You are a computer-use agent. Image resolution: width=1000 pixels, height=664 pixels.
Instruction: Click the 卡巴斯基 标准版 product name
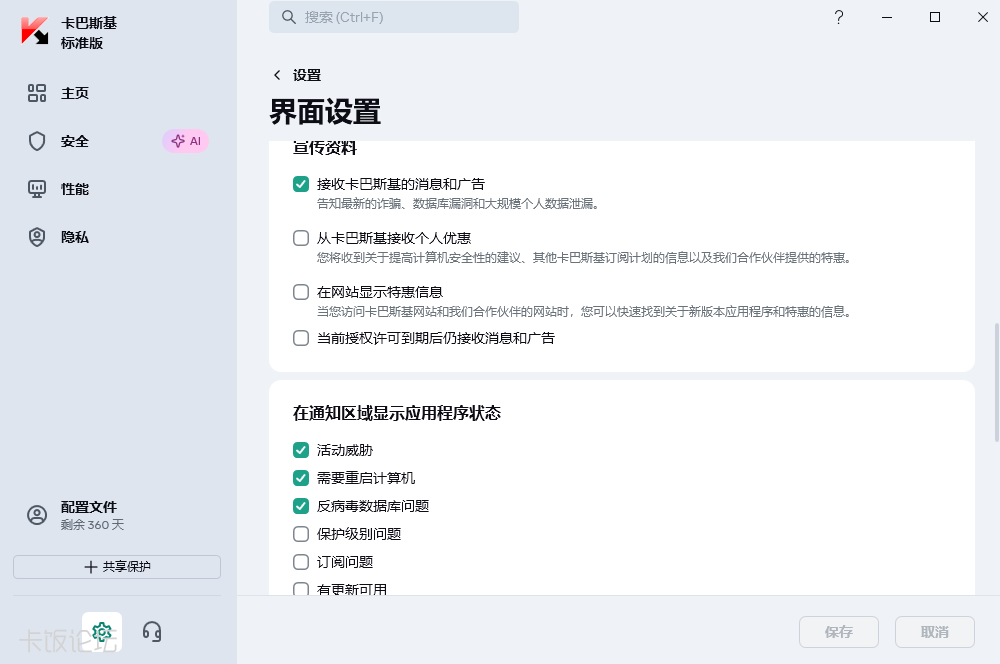89,33
